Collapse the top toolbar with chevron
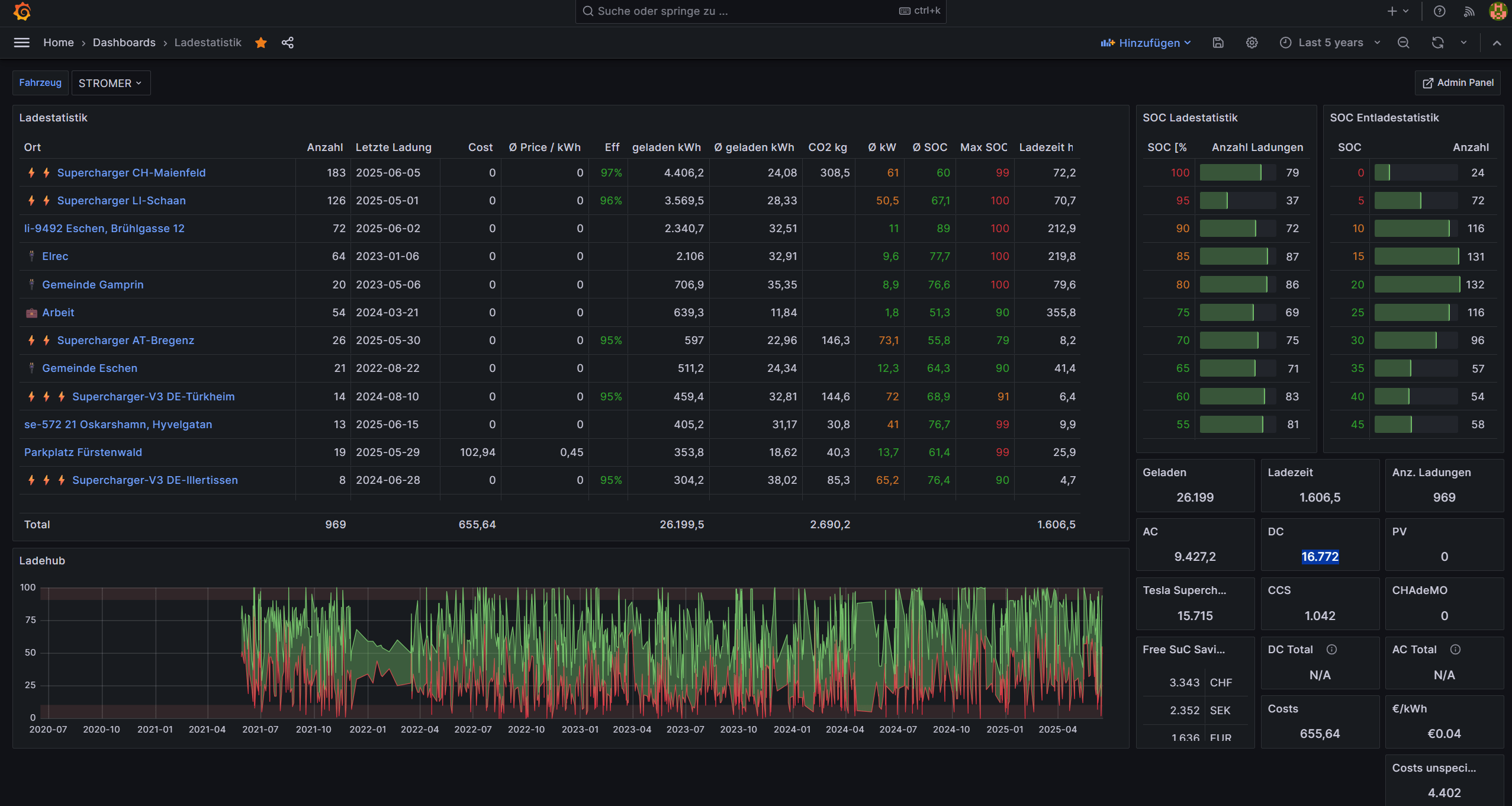This screenshot has height=806, width=1512. (x=1497, y=43)
